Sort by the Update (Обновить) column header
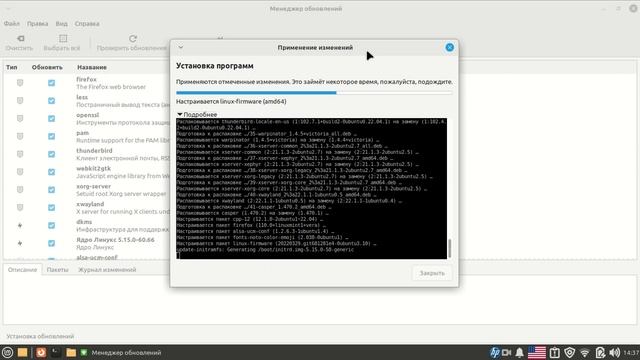 (x=47, y=67)
